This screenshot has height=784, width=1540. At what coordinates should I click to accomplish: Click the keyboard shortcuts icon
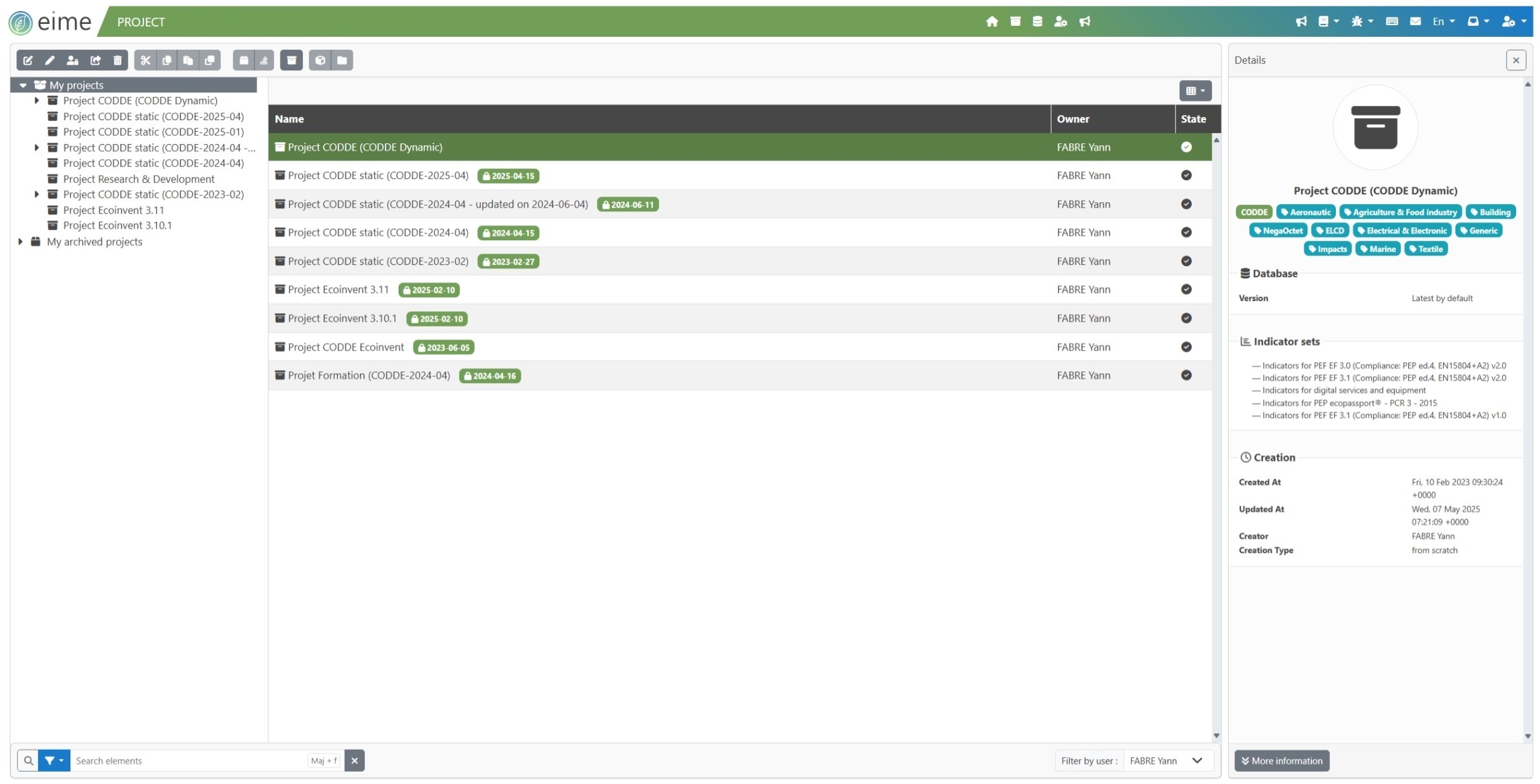[x=1392, y=21]
